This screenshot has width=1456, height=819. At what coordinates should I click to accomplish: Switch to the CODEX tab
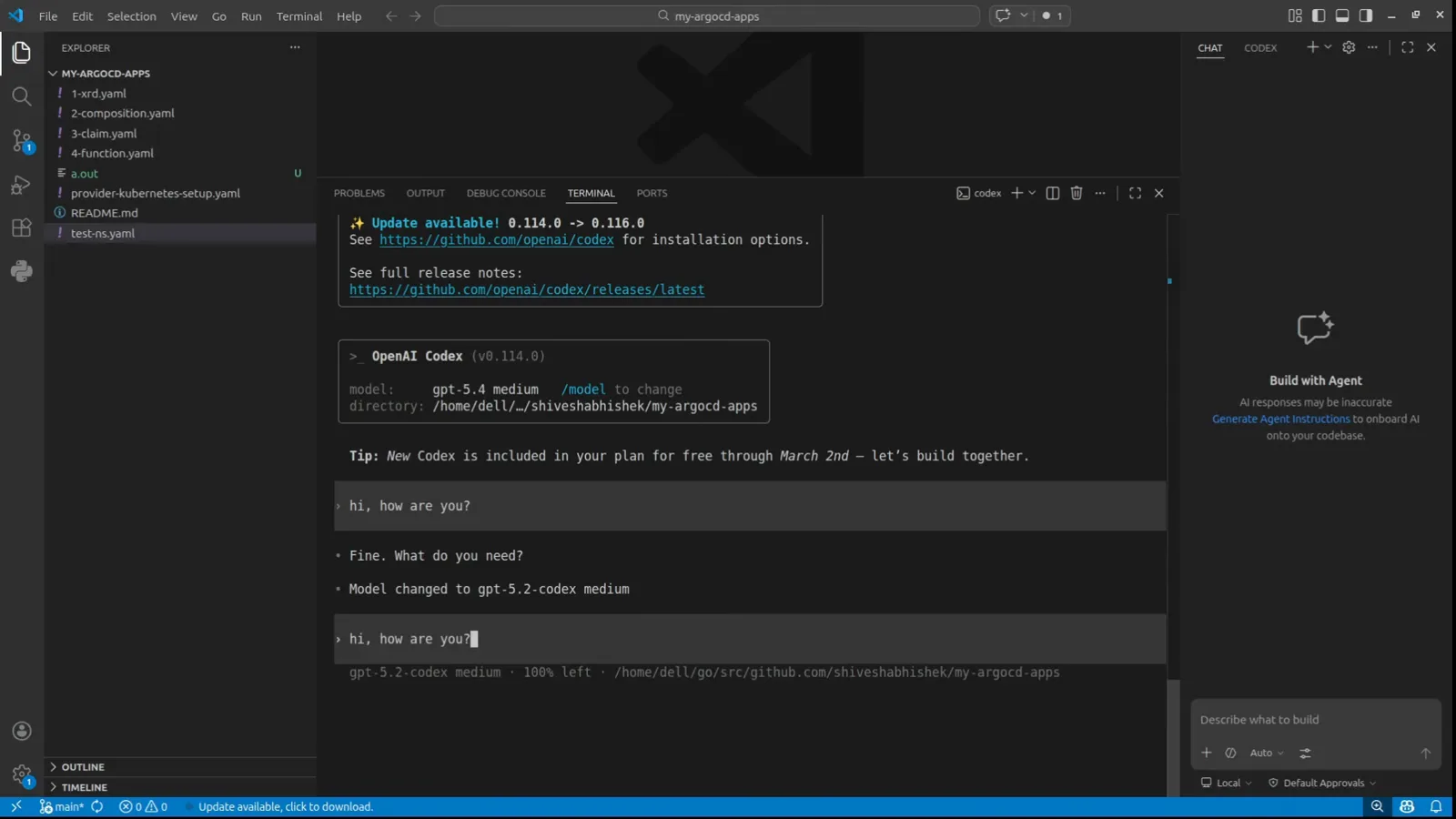1260,47
